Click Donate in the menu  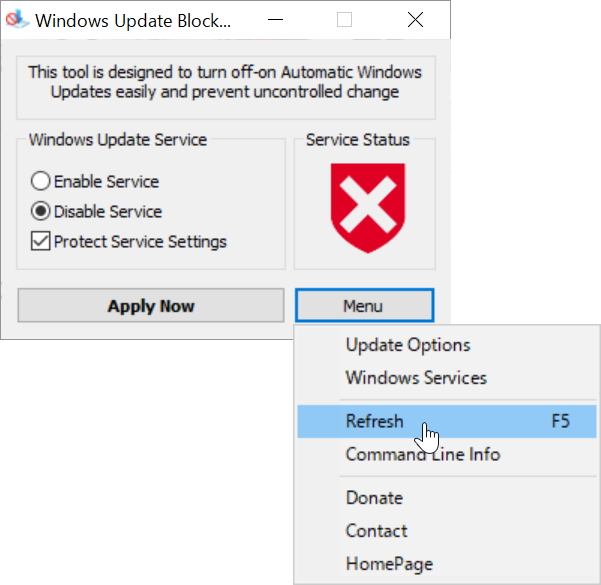coord(374,498)
